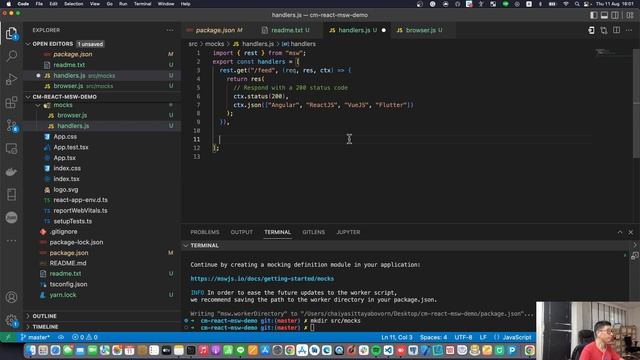This screenshot has width=640, height=360.
Task: Open the Run and Debug view
Action: pos(11,79)
